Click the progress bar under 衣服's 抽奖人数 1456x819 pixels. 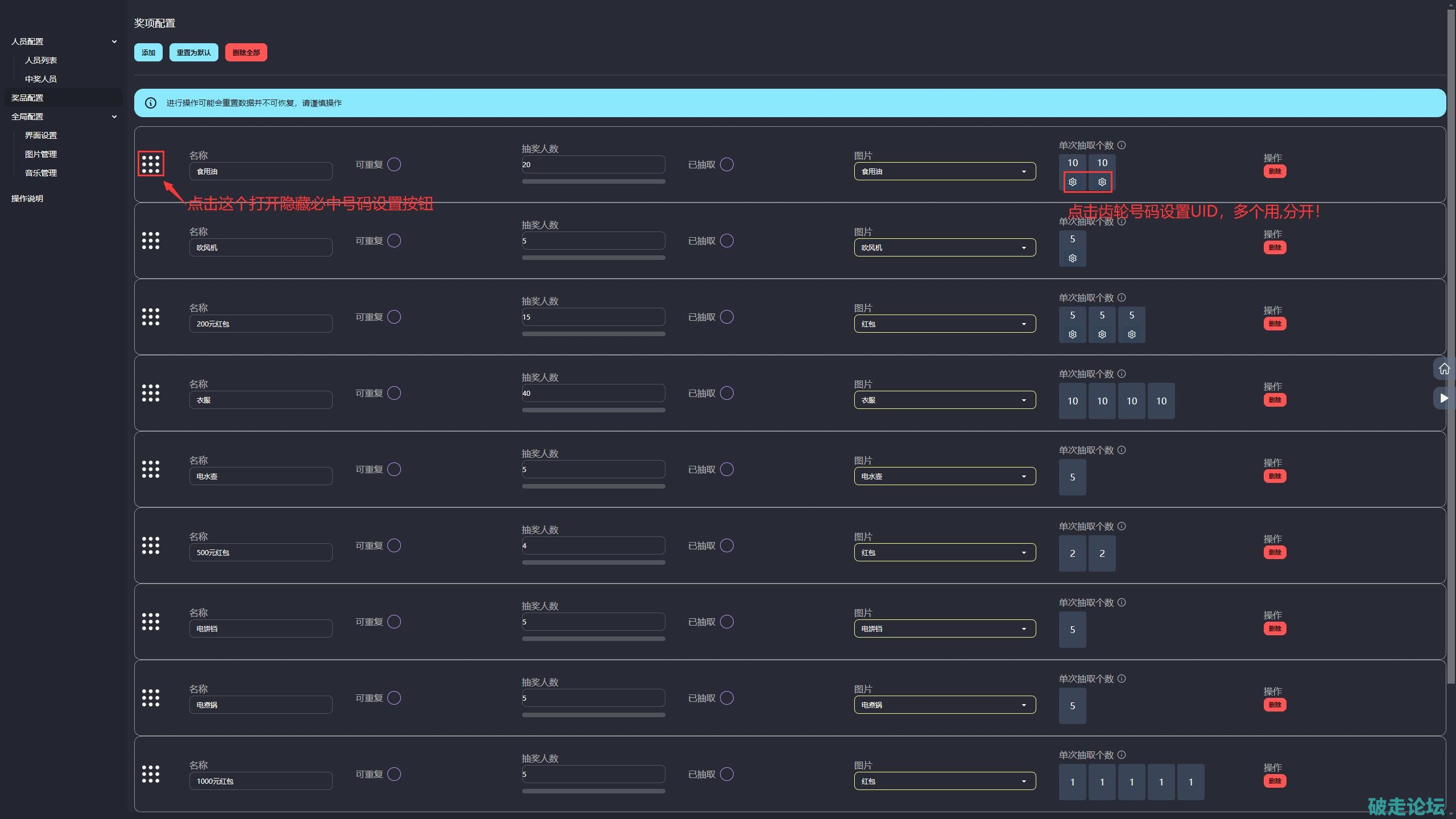pyautogui.click(x=593, y=409)
